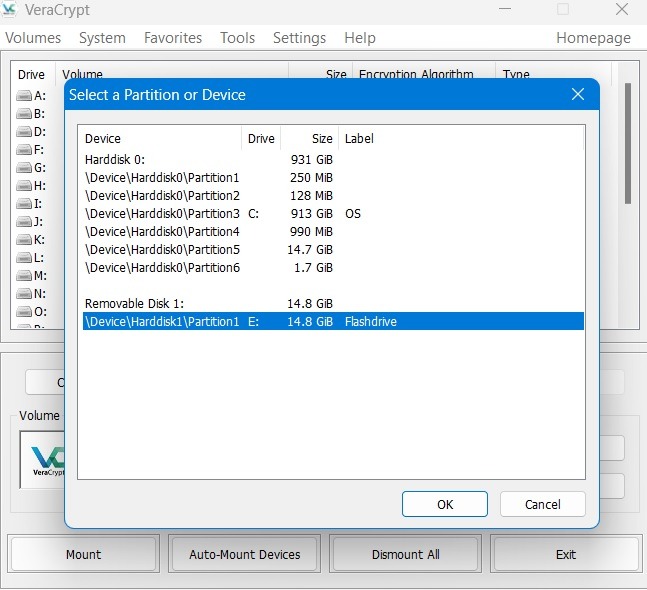Click the VeraCrypt title bar logo
This screenshot has height=590, width=647.
tap(9, 9)
